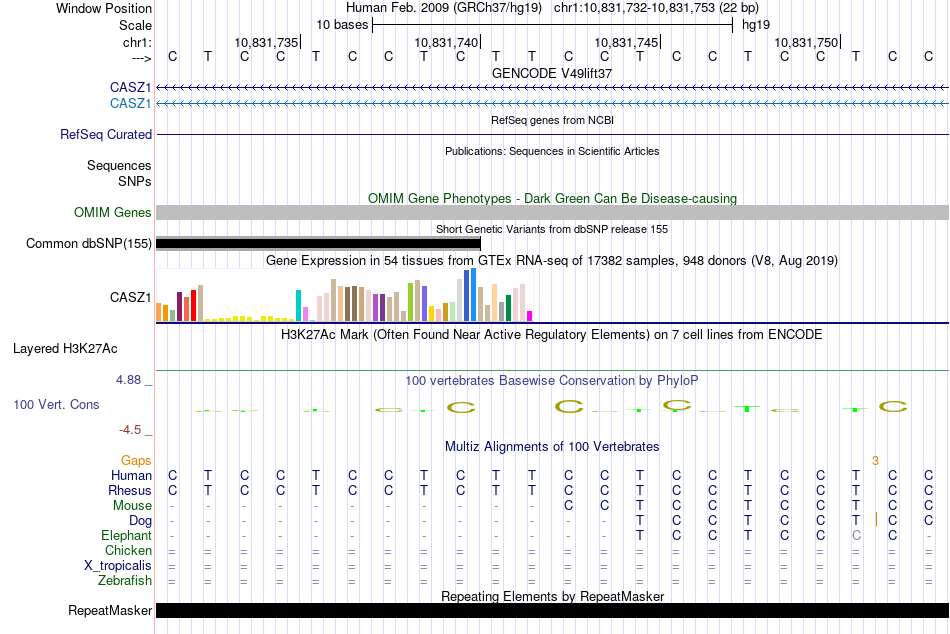This screenshot has height=634, width=950.
Task: Click the GENCODE V49lift37 track title
Action: pyautogui.click(x=552, y=73)
